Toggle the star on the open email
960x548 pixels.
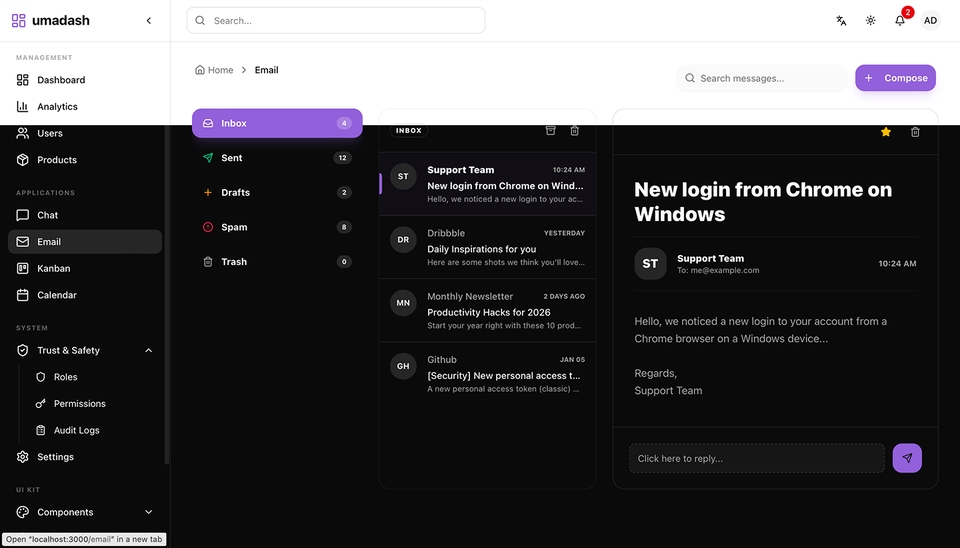click(886, 132)
